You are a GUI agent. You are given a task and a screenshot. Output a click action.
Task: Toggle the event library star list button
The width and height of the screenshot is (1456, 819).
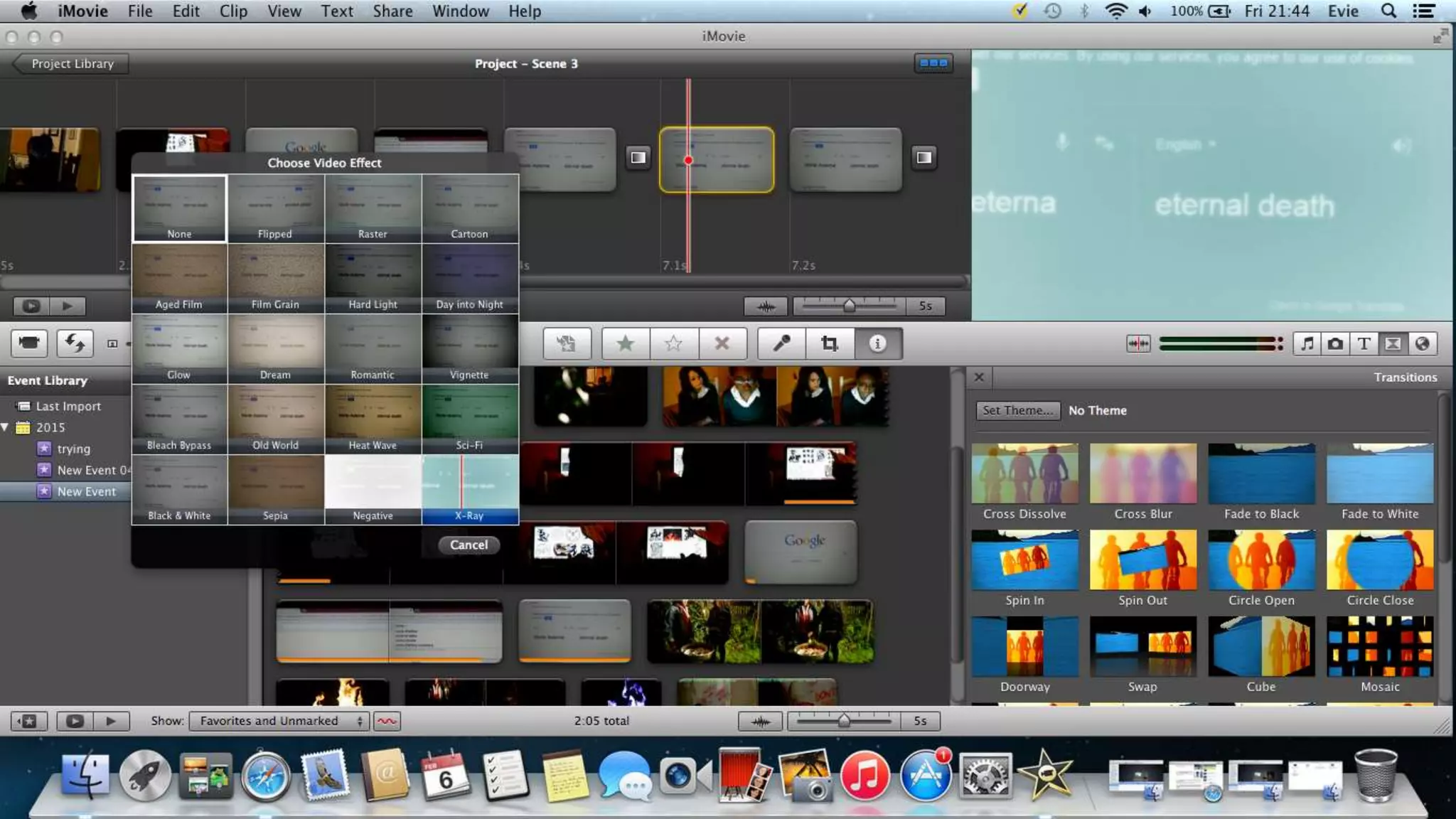click(29, 721)
